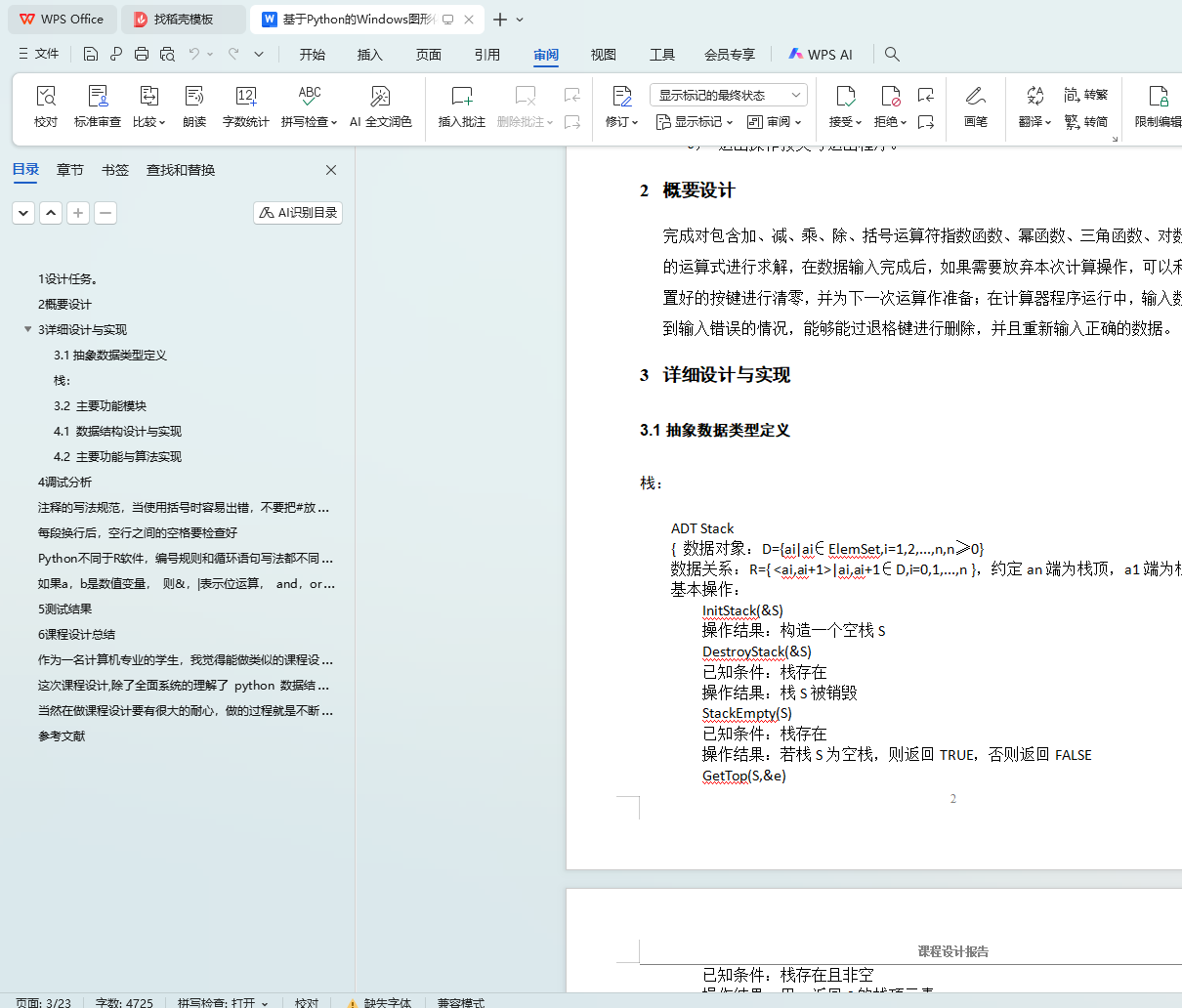The width and height of the screenshot is (1182, 1008).
Task: Open 标准审查 standards review tool
Action: pyautogui.click(x=98, y=106)
